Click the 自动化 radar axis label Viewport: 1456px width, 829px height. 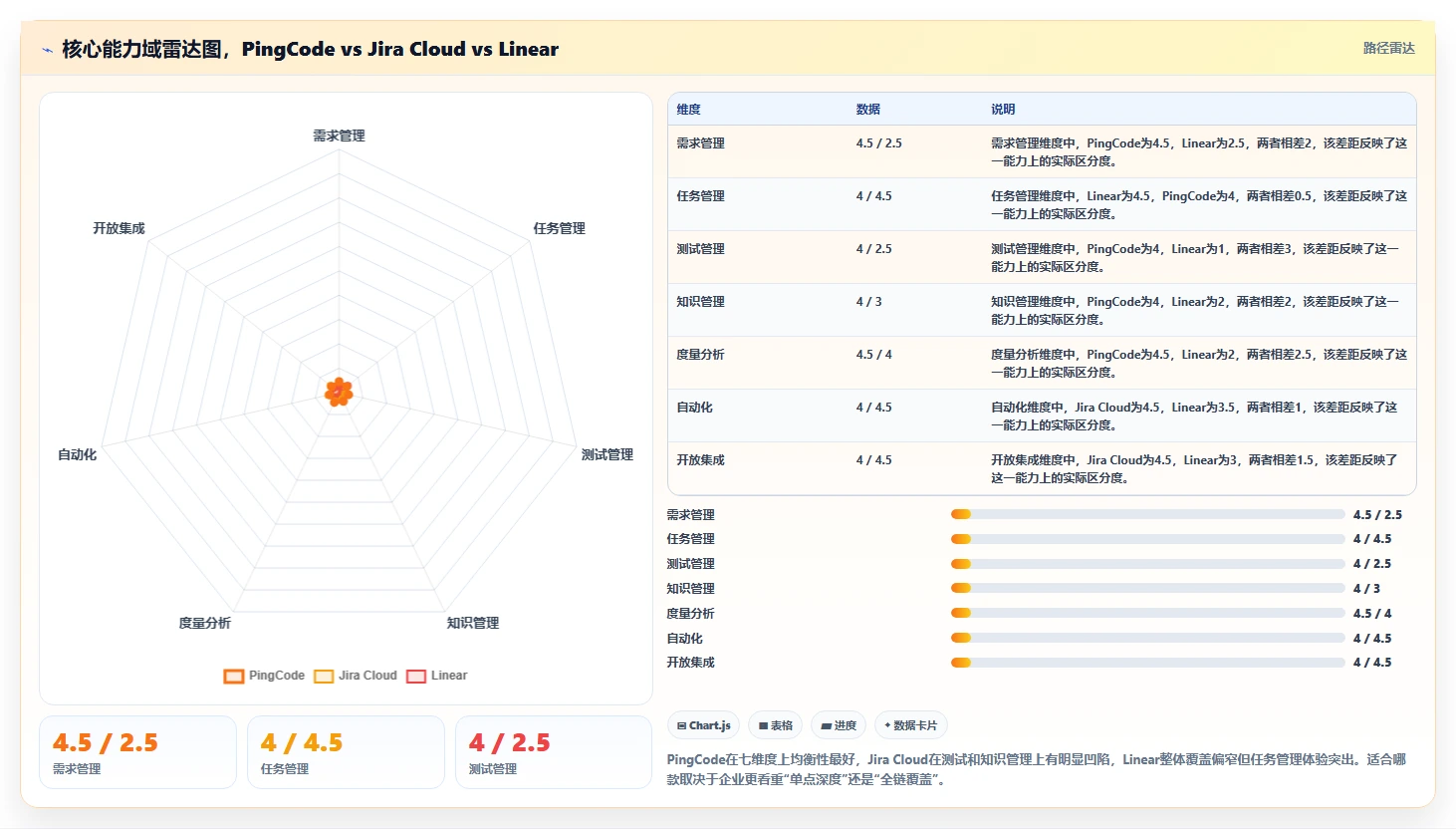point(78,454)
